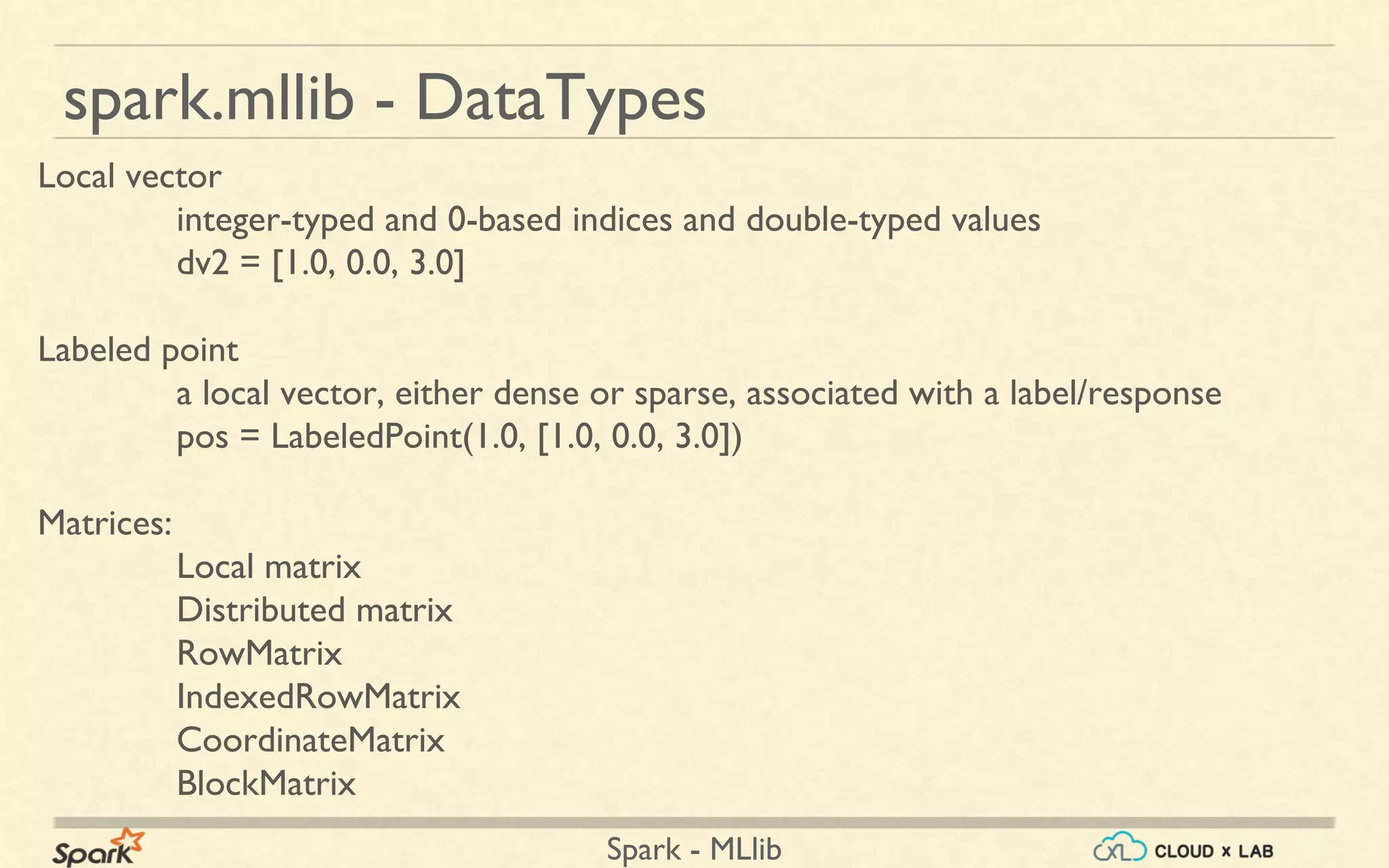
Task: Click the pos = LabeledPoint example line
Action: (459, 436)
